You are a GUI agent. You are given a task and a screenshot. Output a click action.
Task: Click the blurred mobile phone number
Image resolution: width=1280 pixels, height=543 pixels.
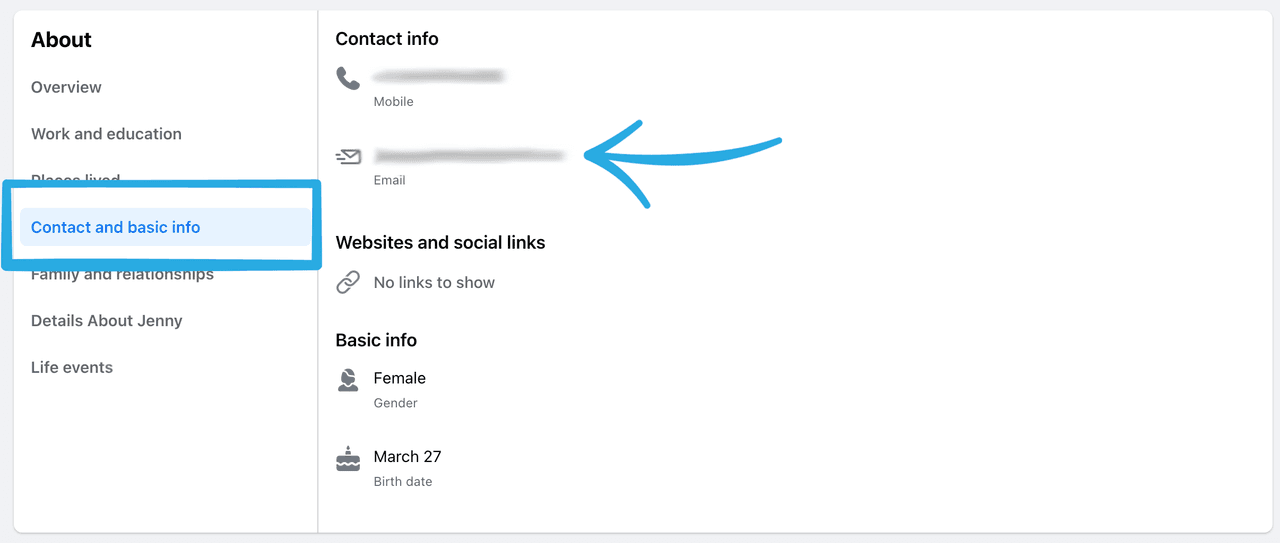coord(438,76)
